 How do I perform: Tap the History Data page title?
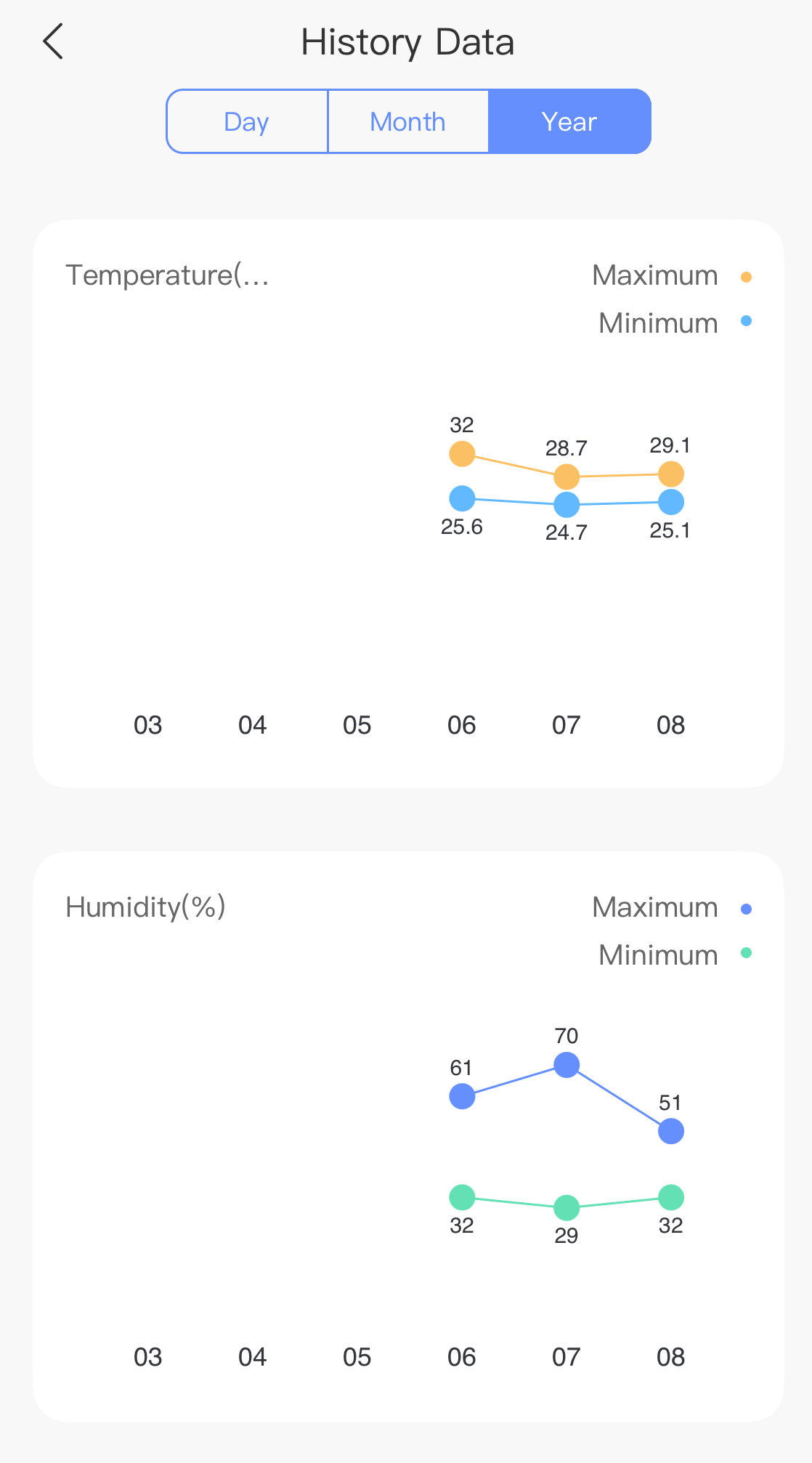coord(407,42)
